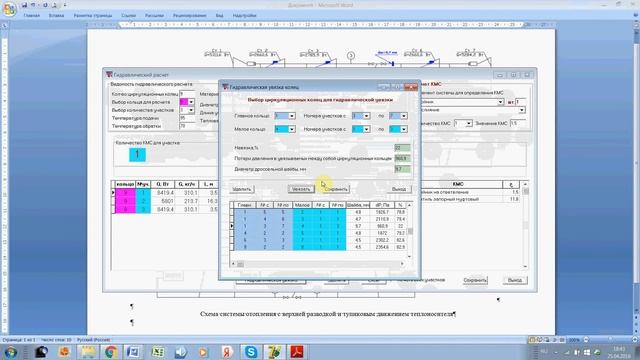Expand the Малое кольцо section start number dropdown

(366, 129)
